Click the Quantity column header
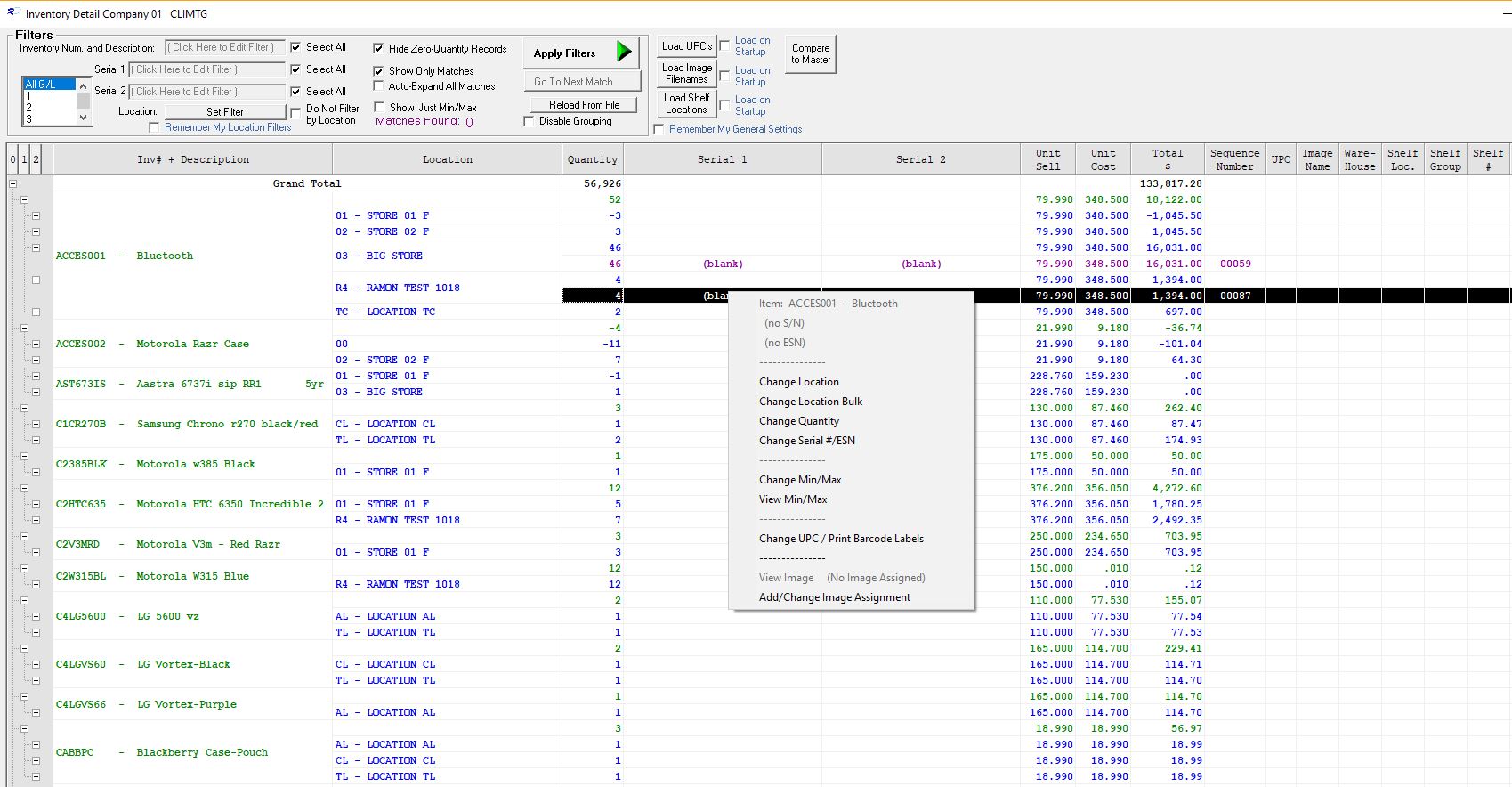The height and width of the screenshot is (787, 1512). pos(593,159)
